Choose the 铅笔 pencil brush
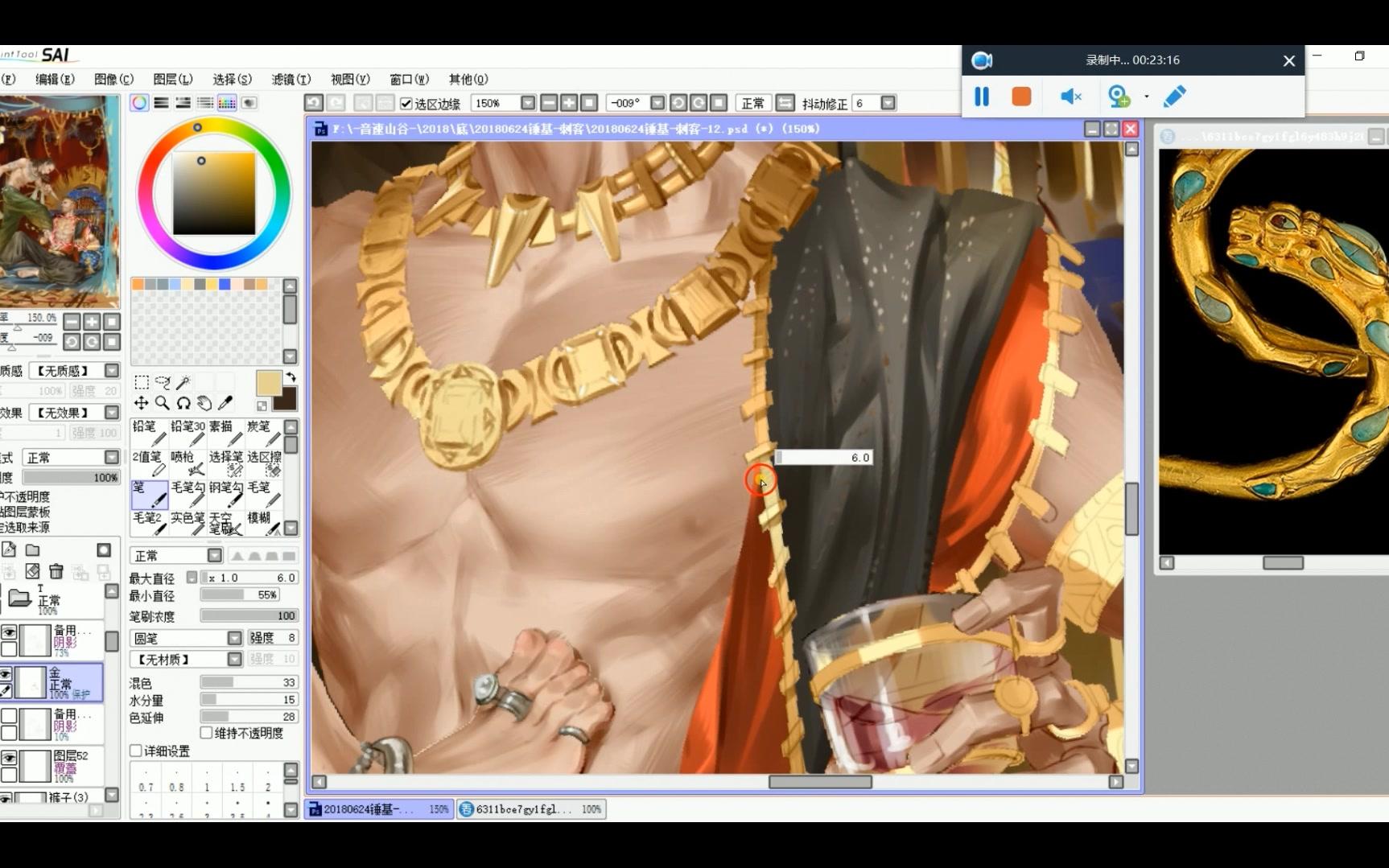Screen dimensions: 1389x868 (x=150, y=432)
